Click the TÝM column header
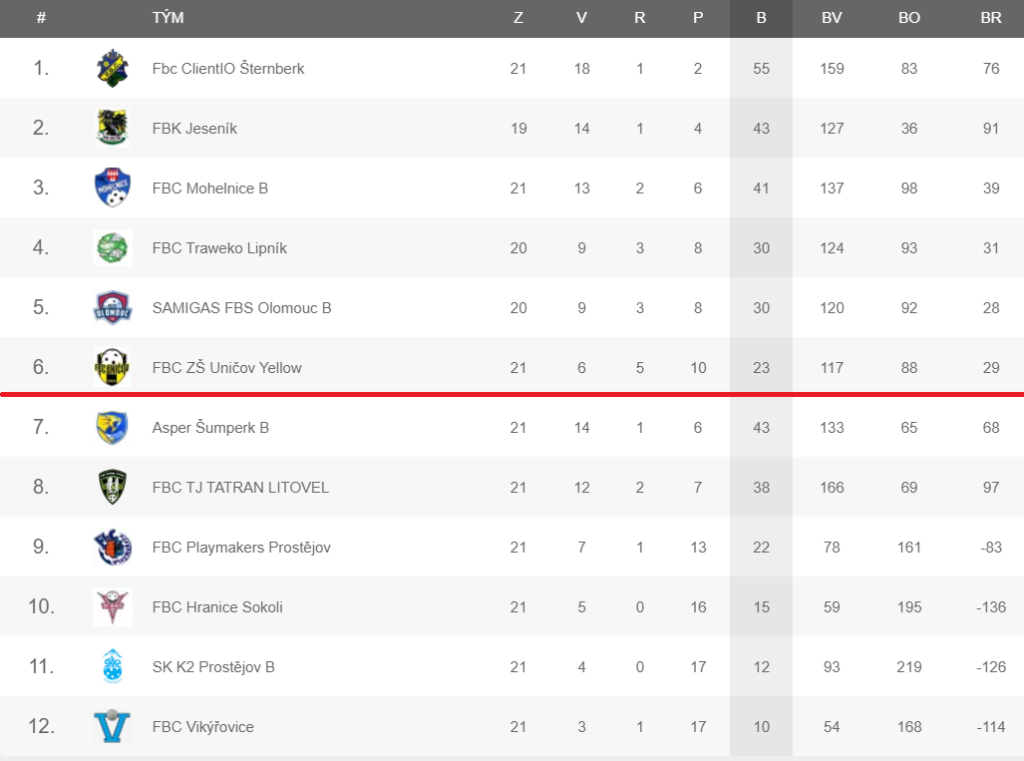 click(168, 18)
